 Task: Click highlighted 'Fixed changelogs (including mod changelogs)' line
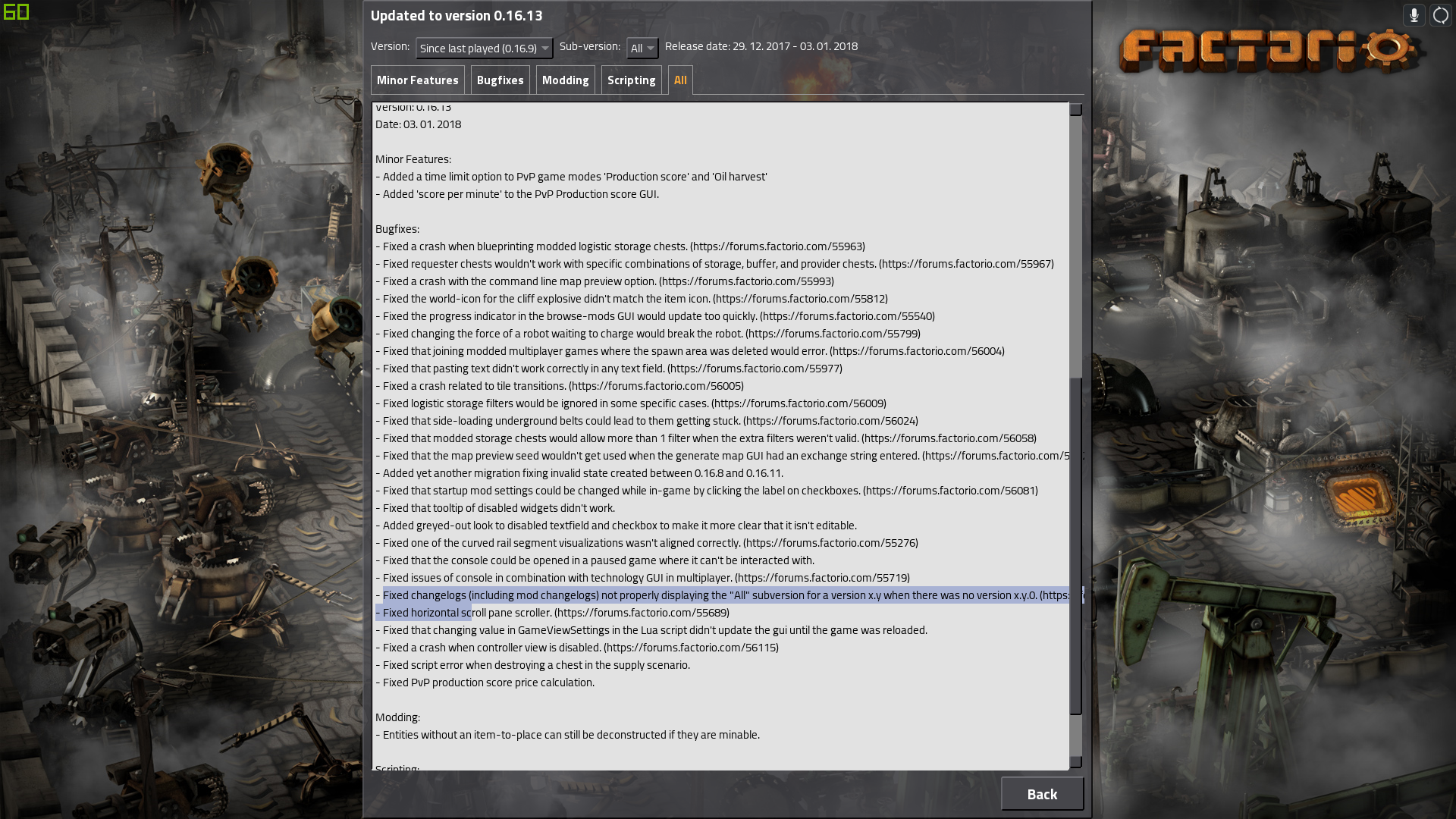point(722,595)
